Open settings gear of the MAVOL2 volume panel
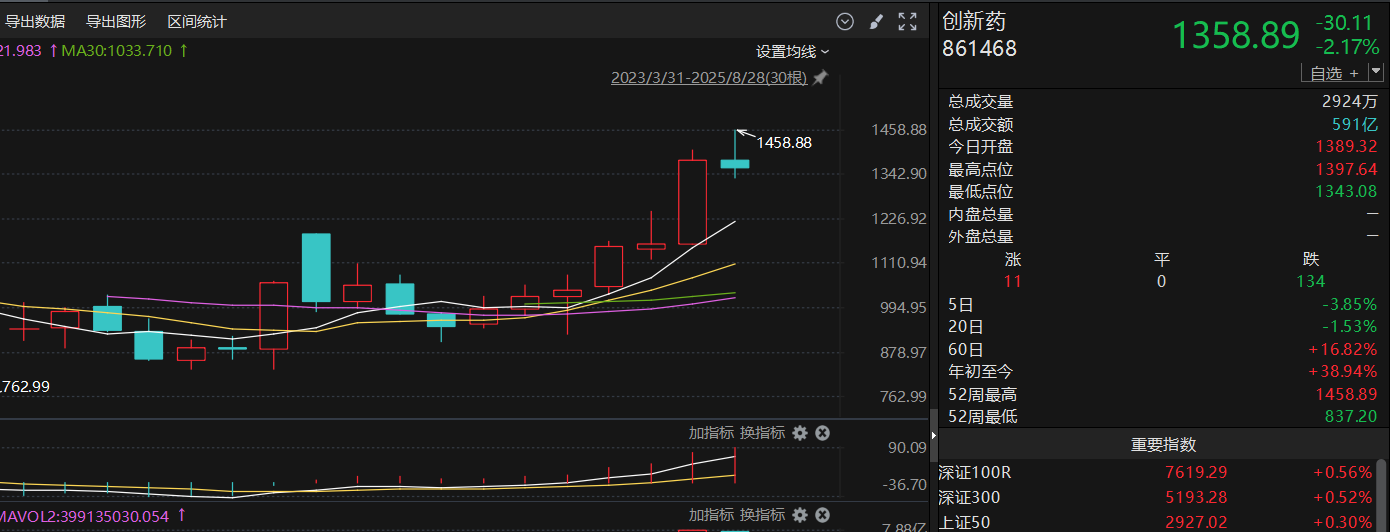 click(800, 515)
